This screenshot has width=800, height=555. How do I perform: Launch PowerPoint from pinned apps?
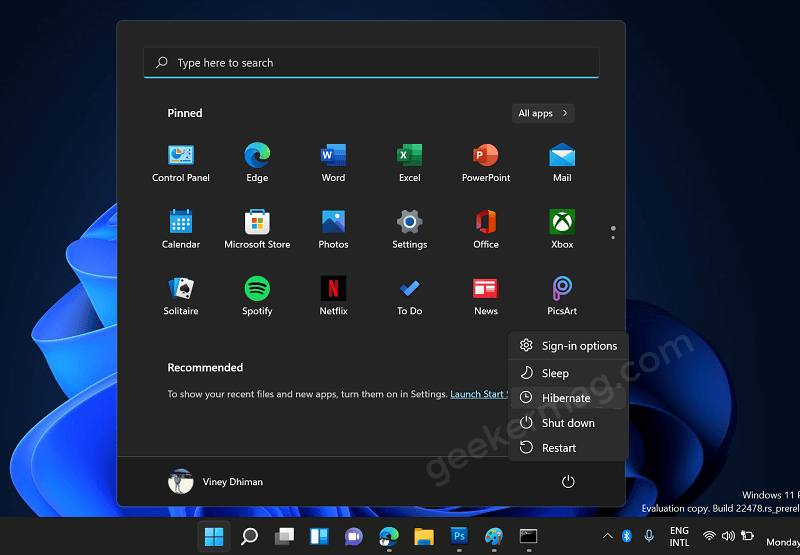click(x=486, y=163)
